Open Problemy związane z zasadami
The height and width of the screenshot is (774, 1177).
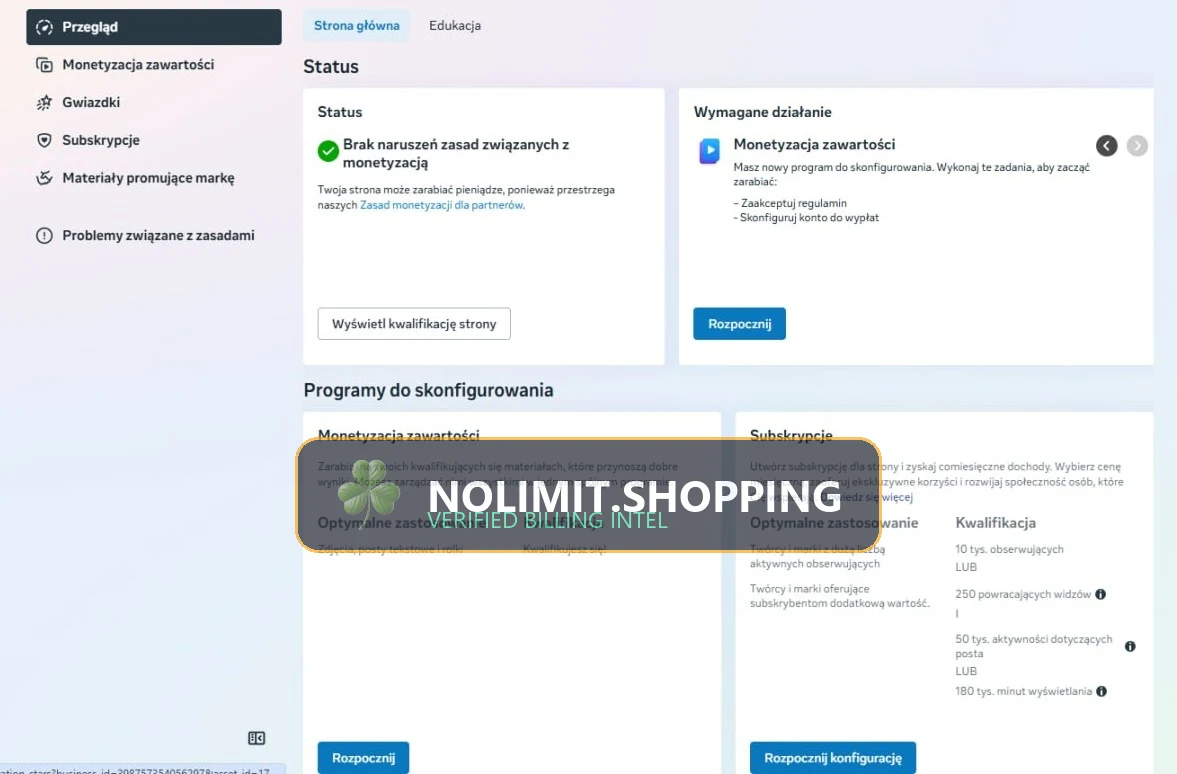(x=158, y=235)
